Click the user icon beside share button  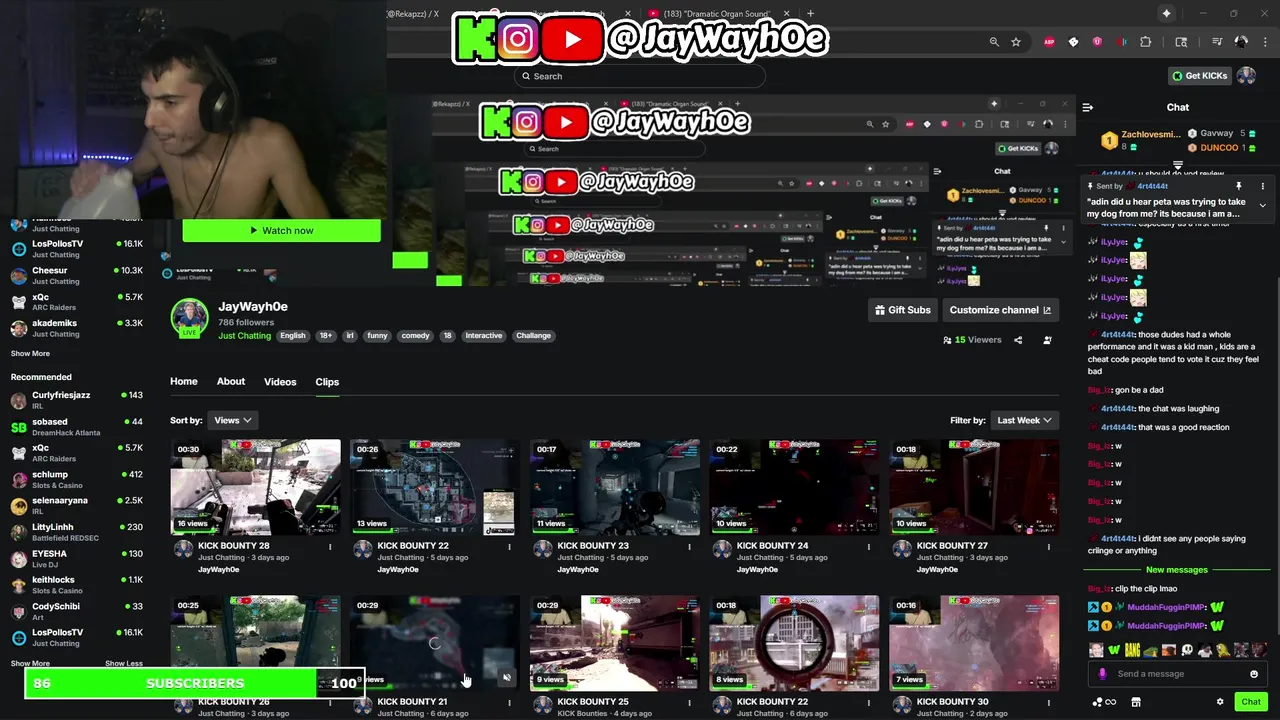[1047, 340]
